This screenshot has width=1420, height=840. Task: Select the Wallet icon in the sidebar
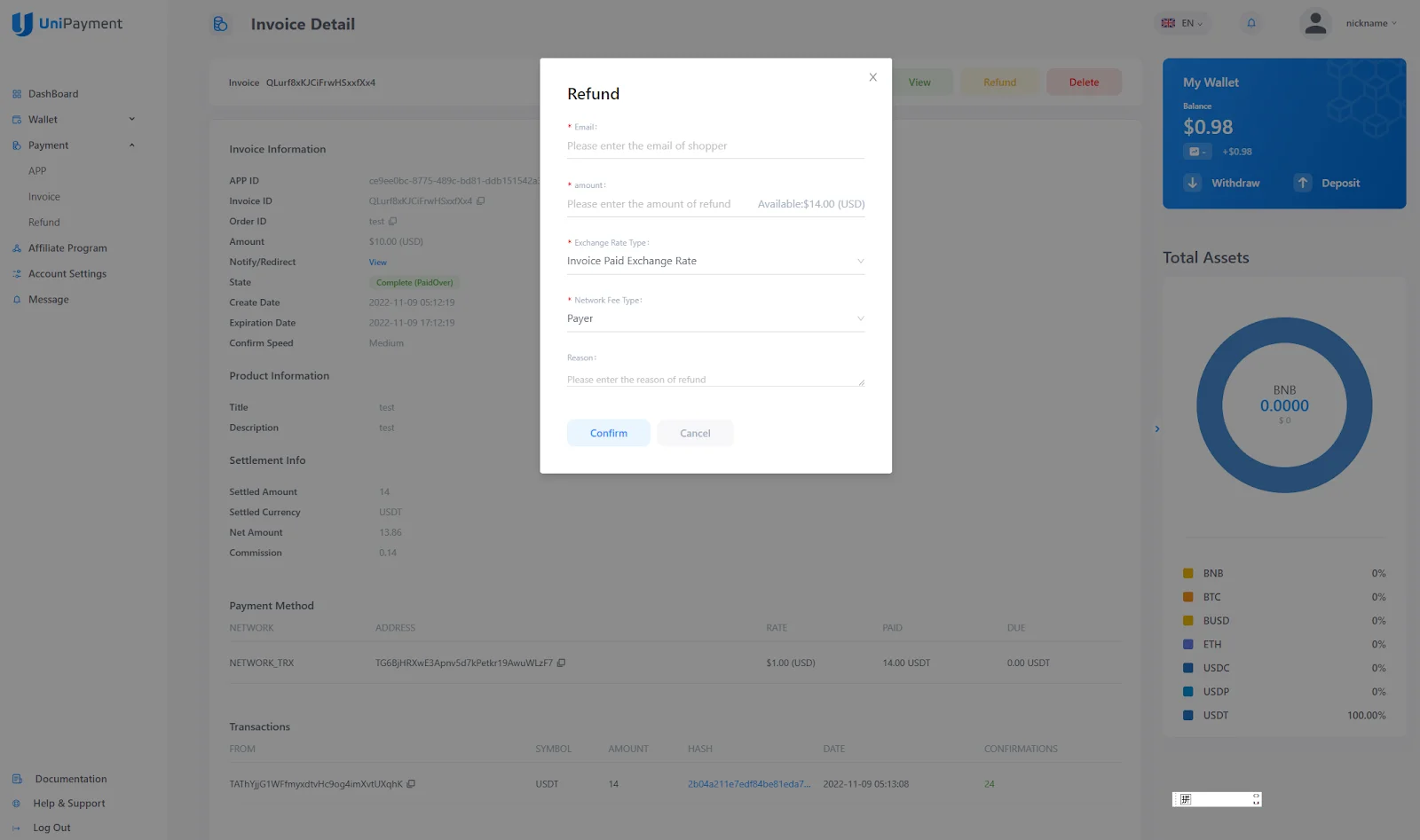pyautogui.click(x=17, y=119)
